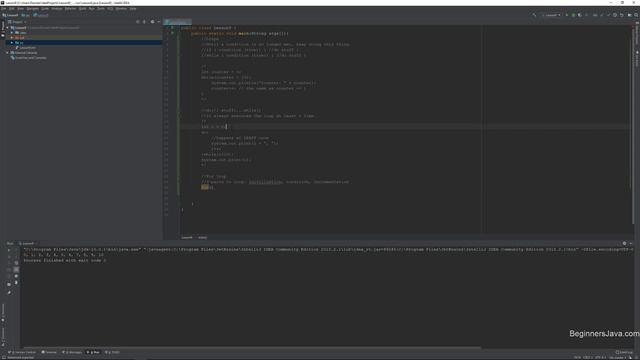Select the Lesson8.java editor tab
Image resolution: width=640 pixels, height=360 pixels.
(x=178, y=22)
